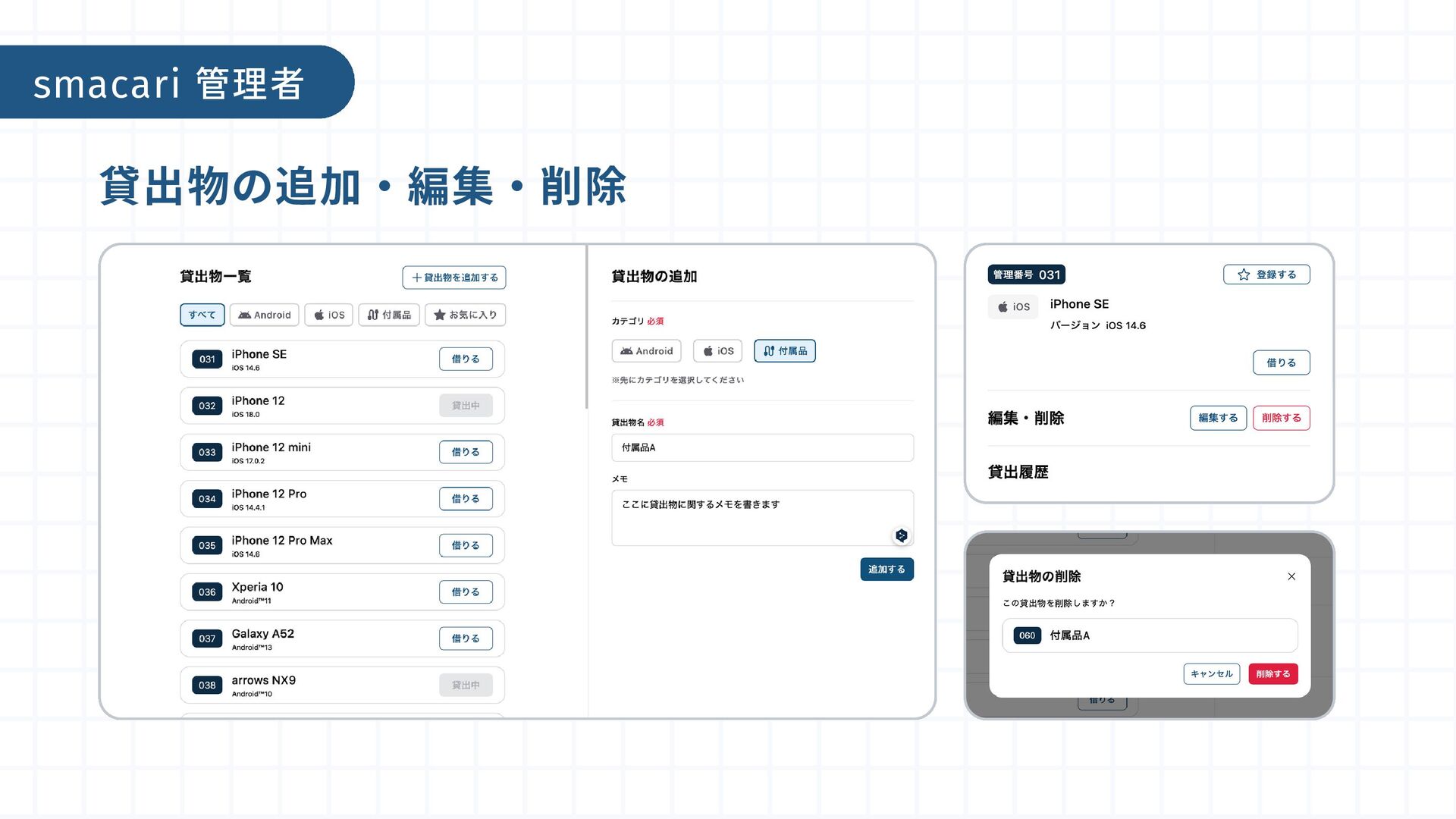Click 追加する submit button
1456x819 pixels.
click(x=886, y=570)
